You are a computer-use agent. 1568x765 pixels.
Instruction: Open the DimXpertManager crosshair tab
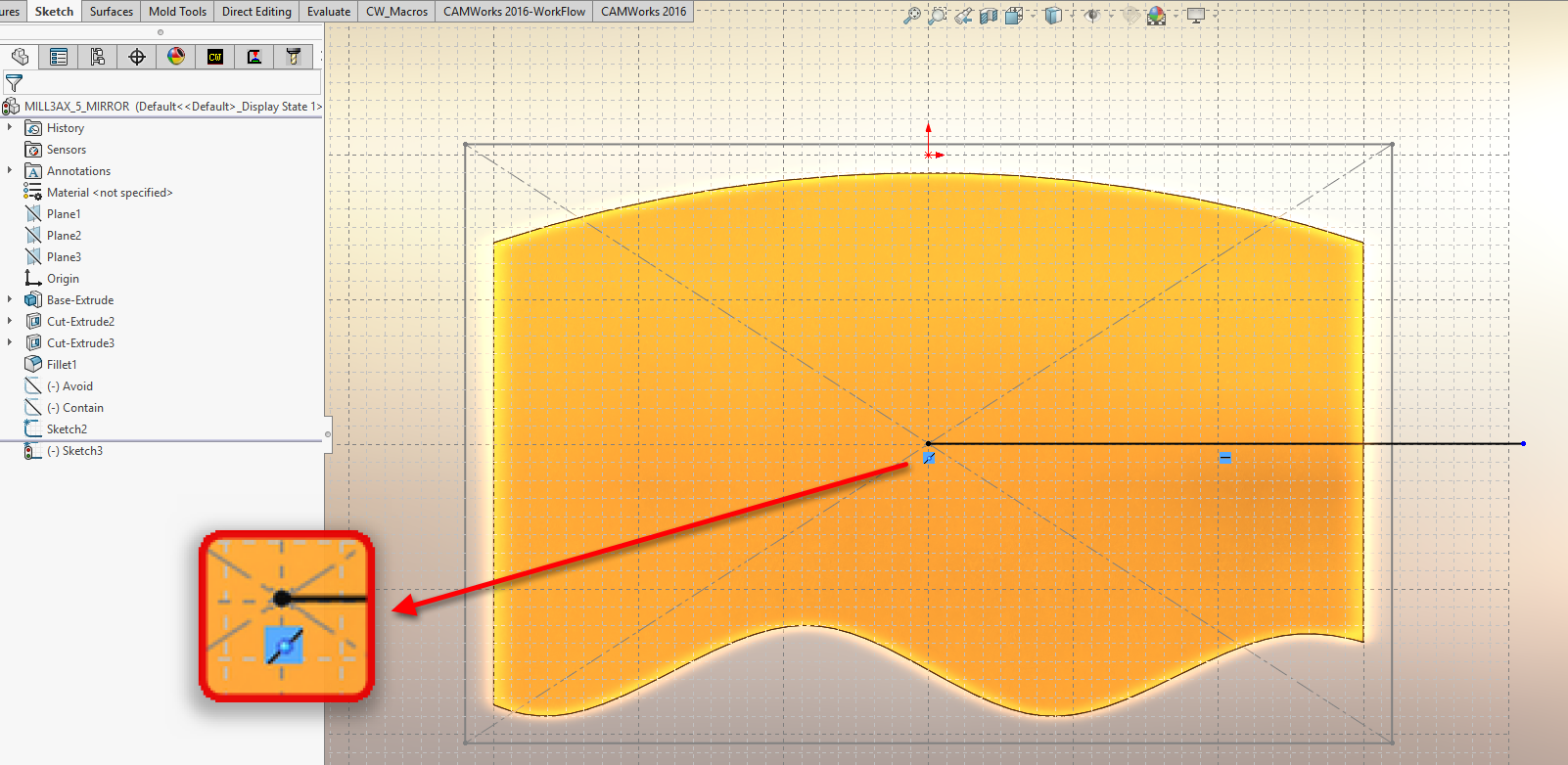(x=137, y=57)
